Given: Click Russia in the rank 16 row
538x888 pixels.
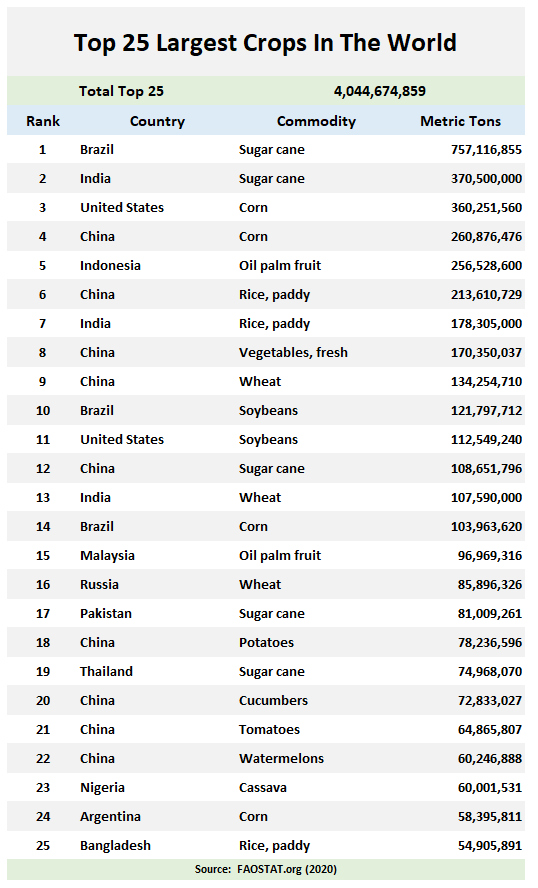Looking at the screenshot, I should click(x=99, y=584).
